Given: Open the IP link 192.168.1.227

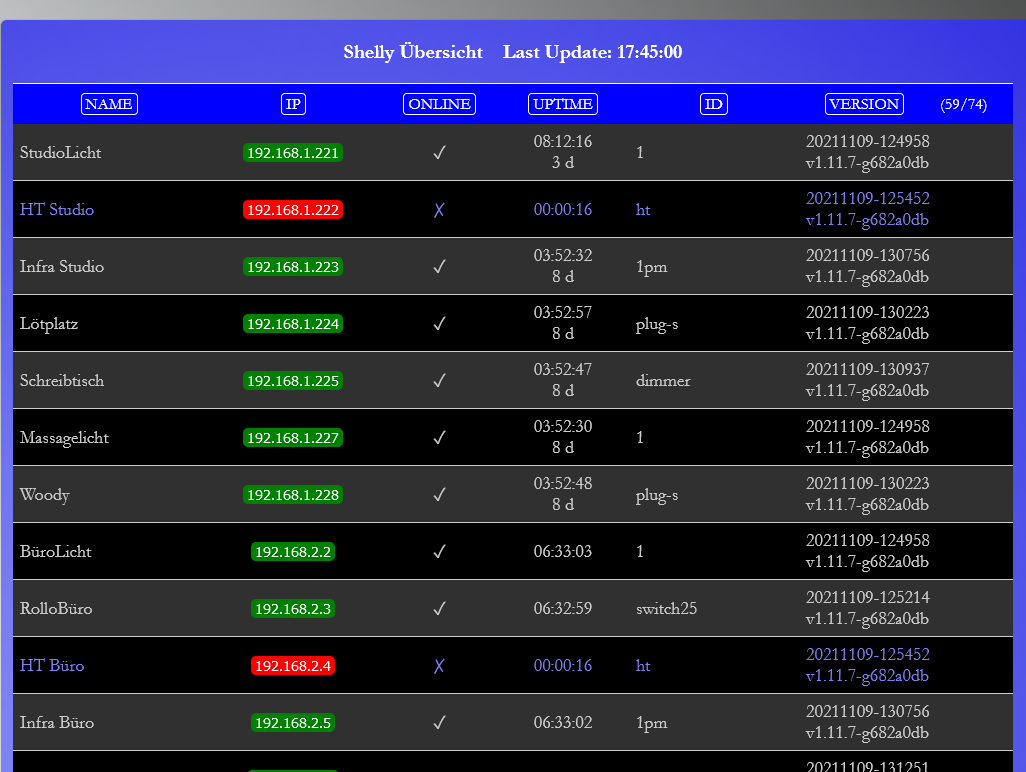Looking at the screenshot, I should [293, 438].
